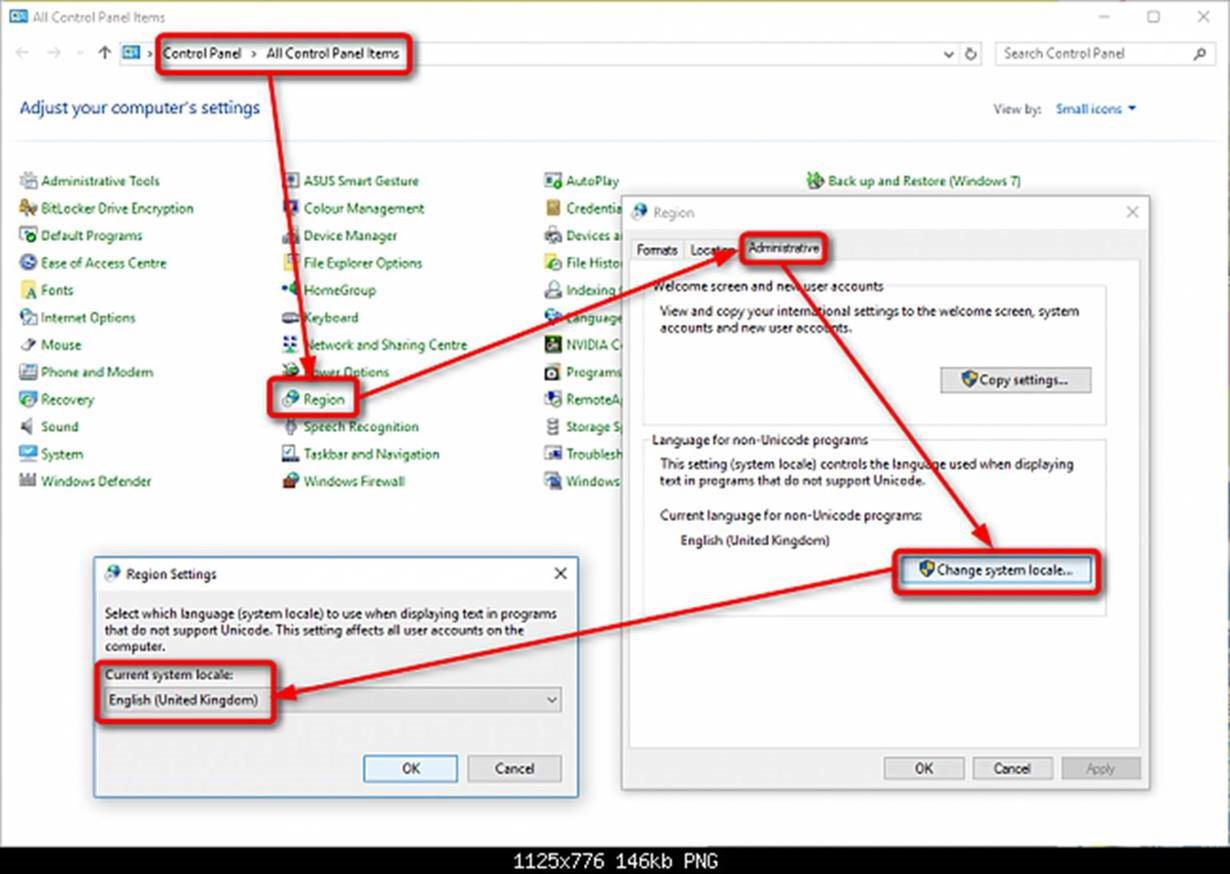This screenshot has height=874, width=1230.
Task: Switch to the Formats tab
Action: 657,250
